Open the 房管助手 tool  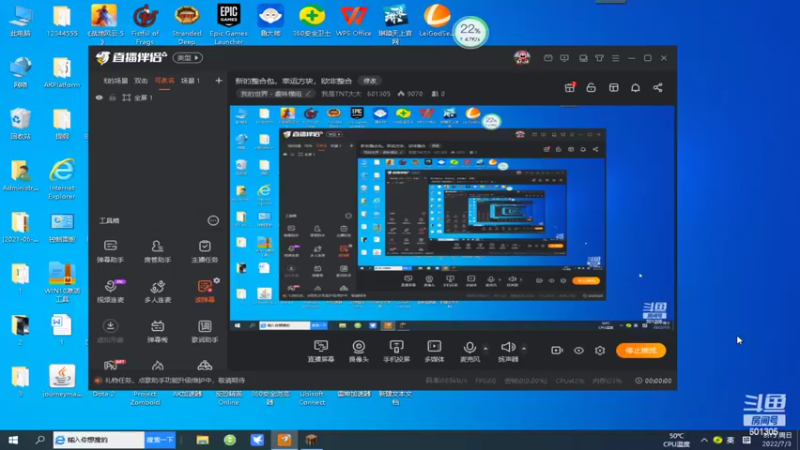(x=157, y=252)
